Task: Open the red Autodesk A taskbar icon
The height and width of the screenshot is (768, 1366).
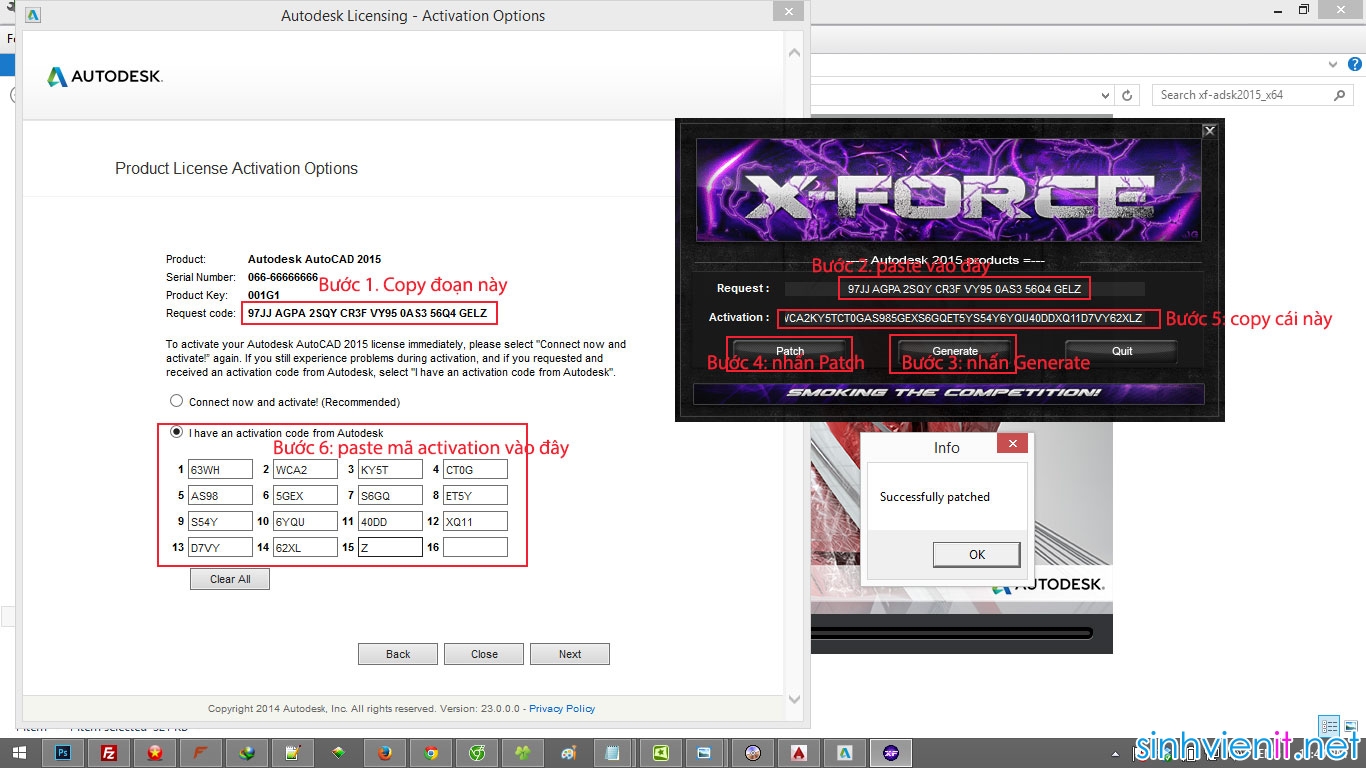Action: (x=799, y=753)
